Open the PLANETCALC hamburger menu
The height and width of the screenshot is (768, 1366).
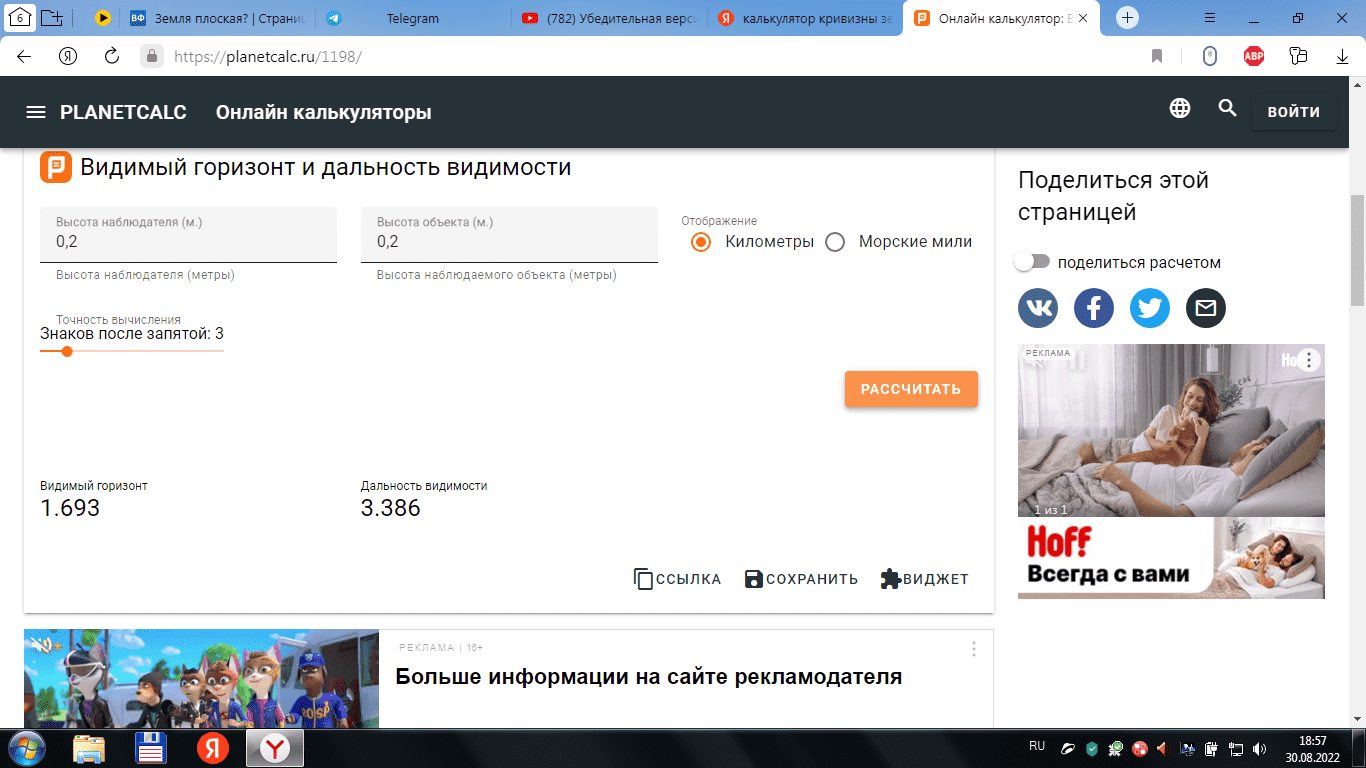(x=36, y=112)
